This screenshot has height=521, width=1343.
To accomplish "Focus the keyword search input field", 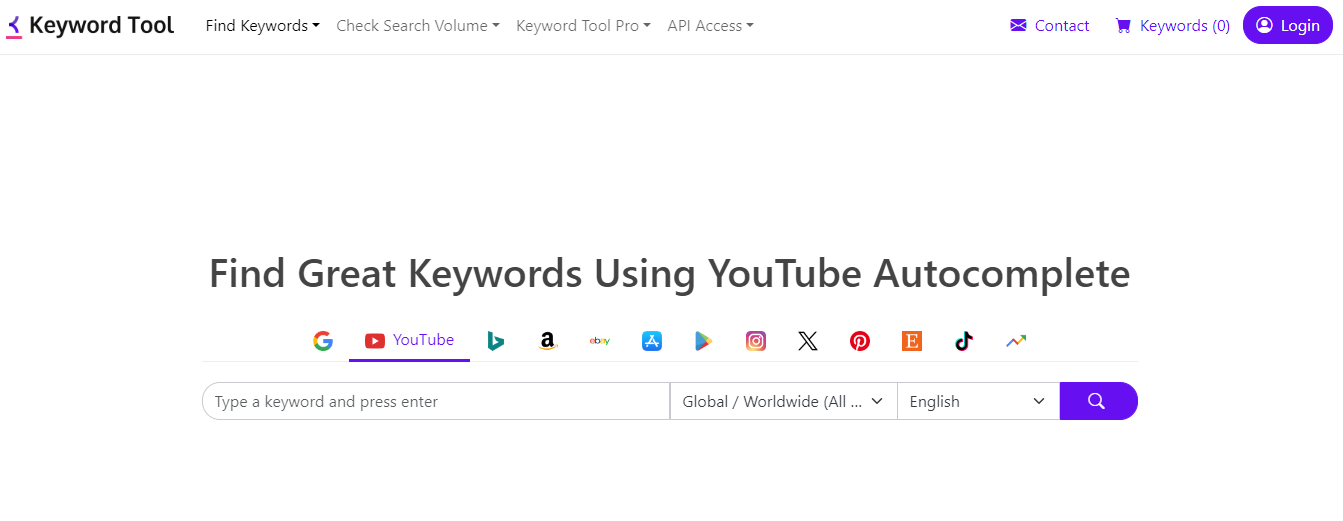I will point(436,401).
